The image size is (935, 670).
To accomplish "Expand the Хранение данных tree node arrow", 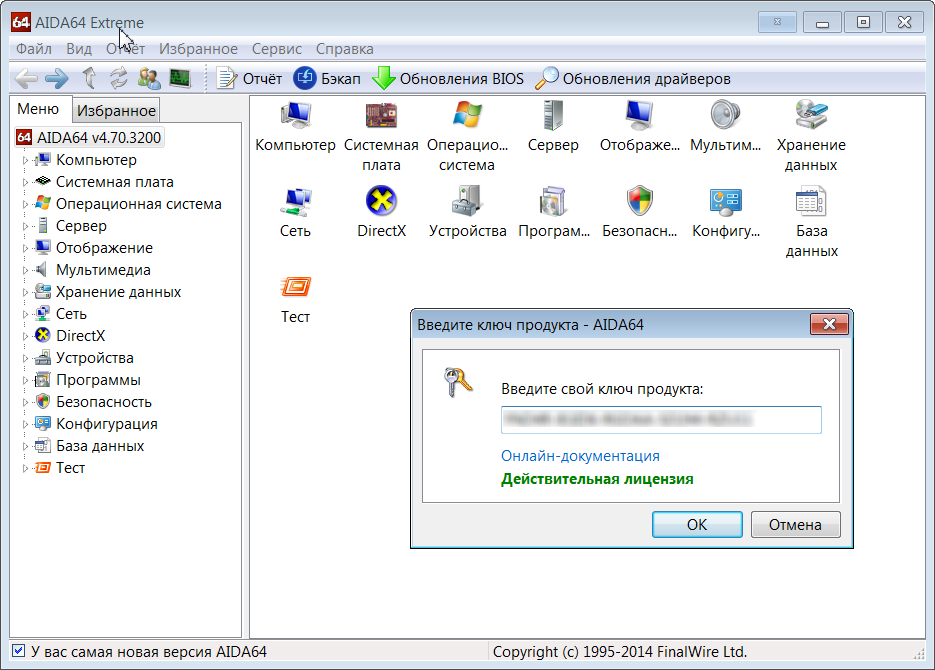I will coord(25,292).
